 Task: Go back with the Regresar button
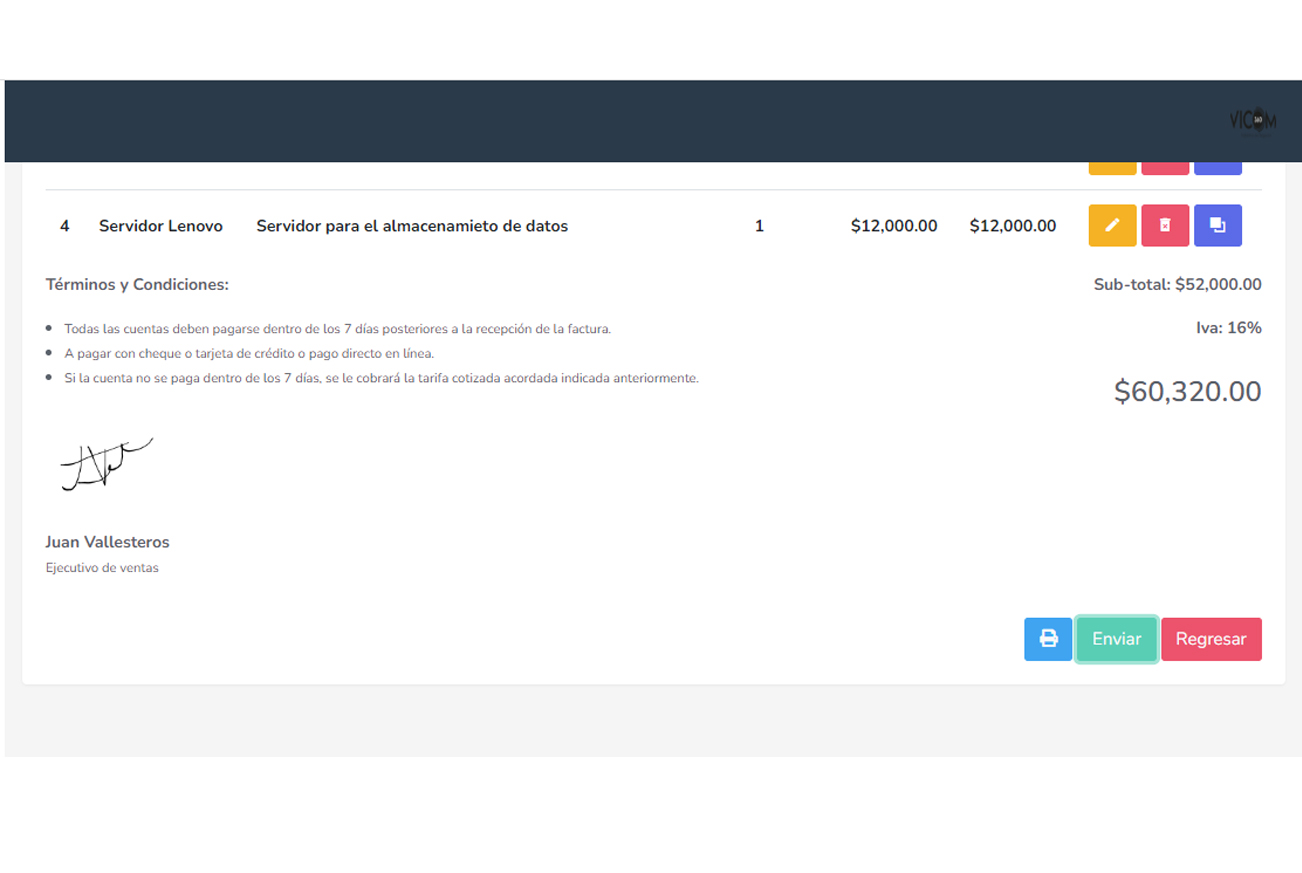point(1210,639)
